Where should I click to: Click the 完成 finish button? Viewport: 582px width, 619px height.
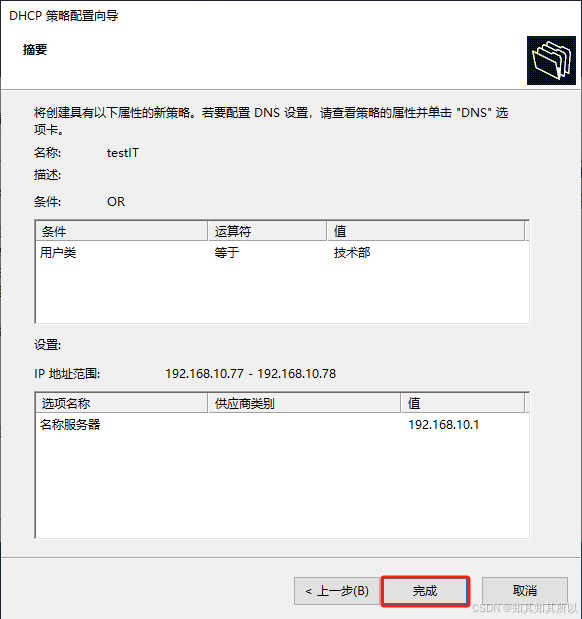tap(425, 591)
